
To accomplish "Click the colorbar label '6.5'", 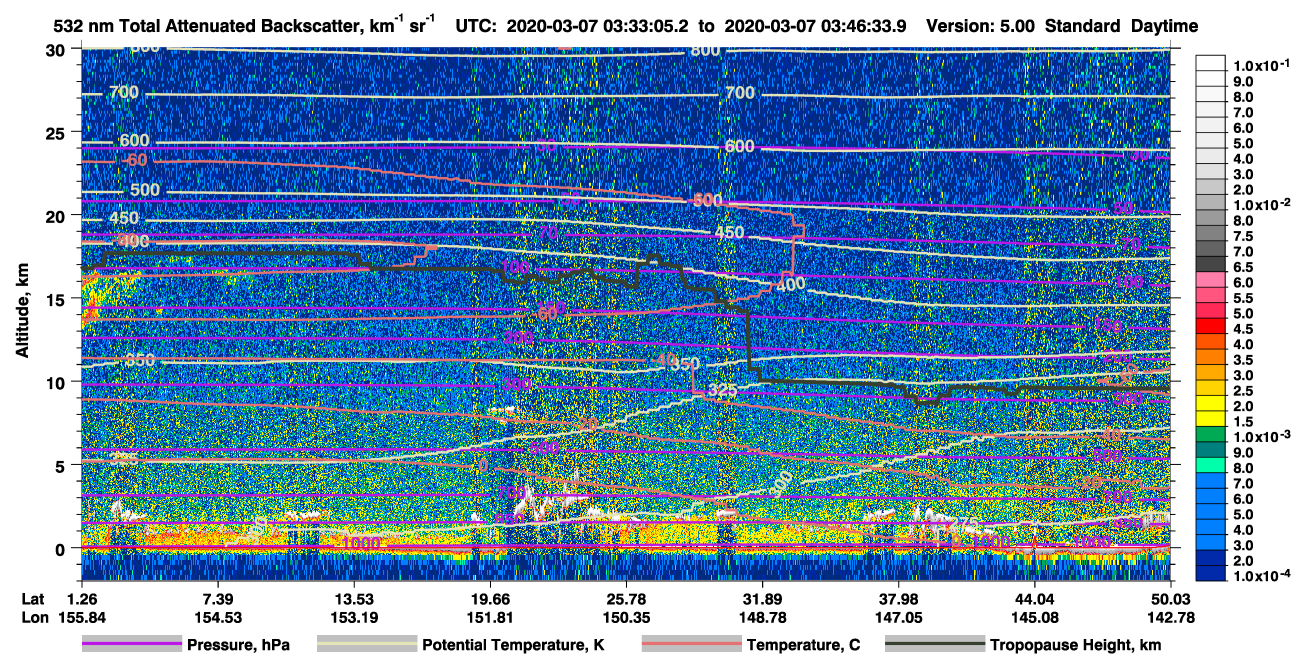I will pyautogui.click(x=1244, y=267).
